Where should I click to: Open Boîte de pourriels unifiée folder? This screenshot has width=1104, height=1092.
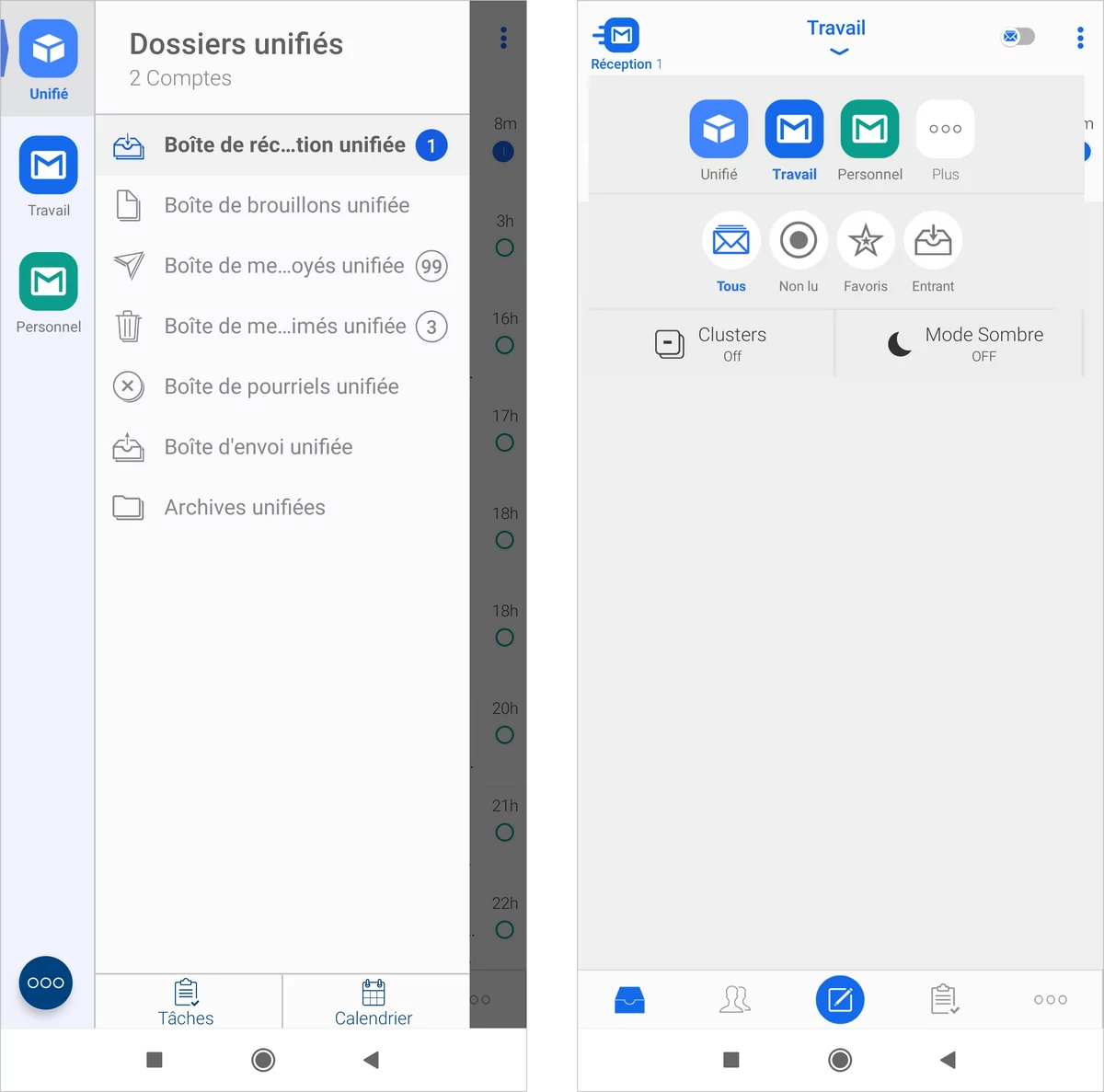tap(282, 386)
